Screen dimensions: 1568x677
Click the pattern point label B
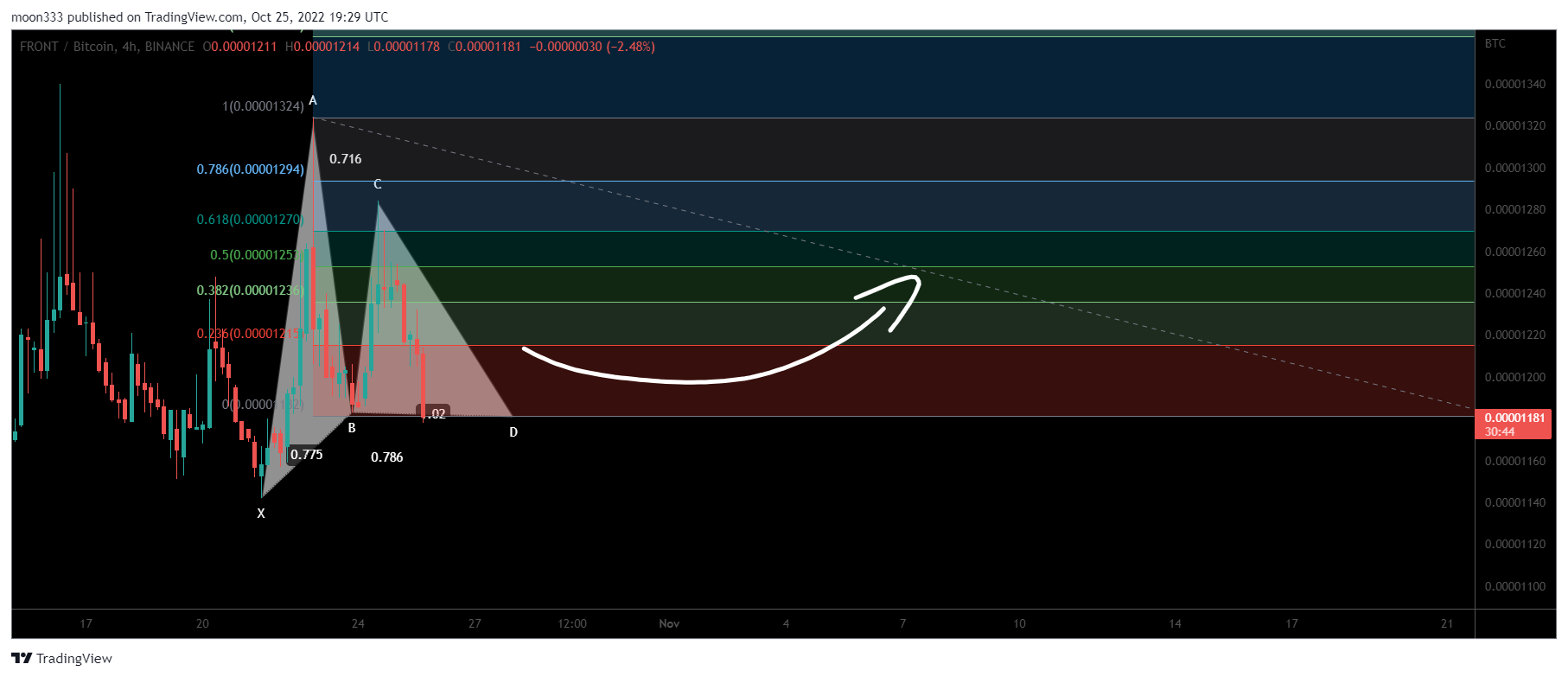pos(352,428)
